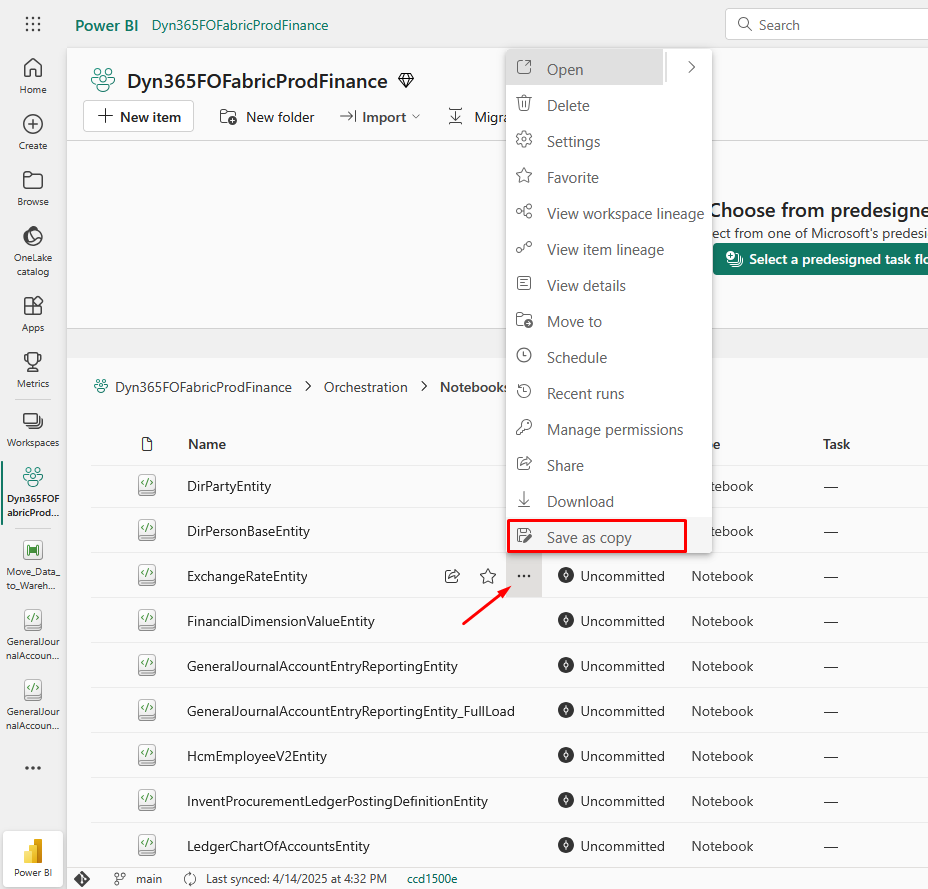This screenshot has width=928, height=889.
Task: Sort by the Name column header
Action: click(207, 444)
